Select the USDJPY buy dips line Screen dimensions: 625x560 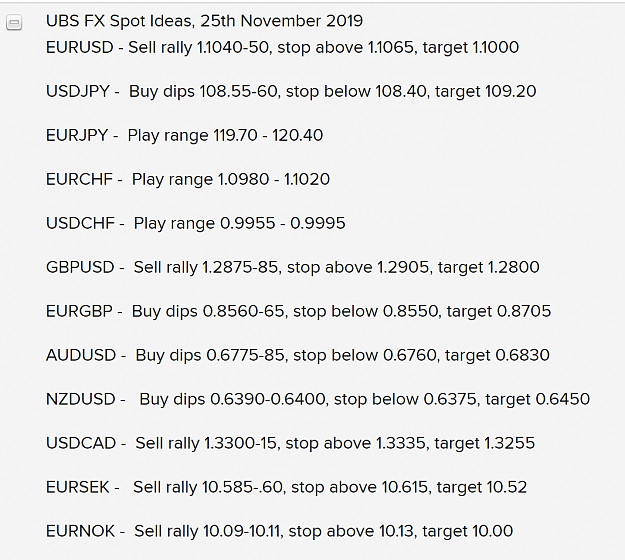point(291,92)
